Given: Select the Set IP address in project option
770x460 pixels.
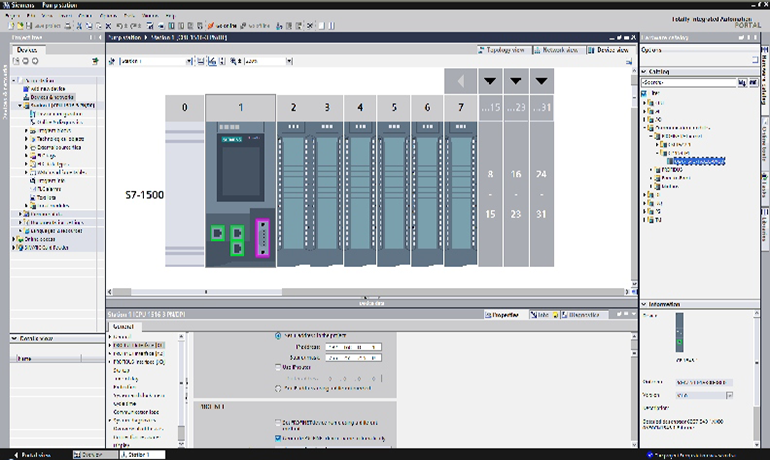Looking at the screenshot, I should pyautogui.click(x=277, y=336).
